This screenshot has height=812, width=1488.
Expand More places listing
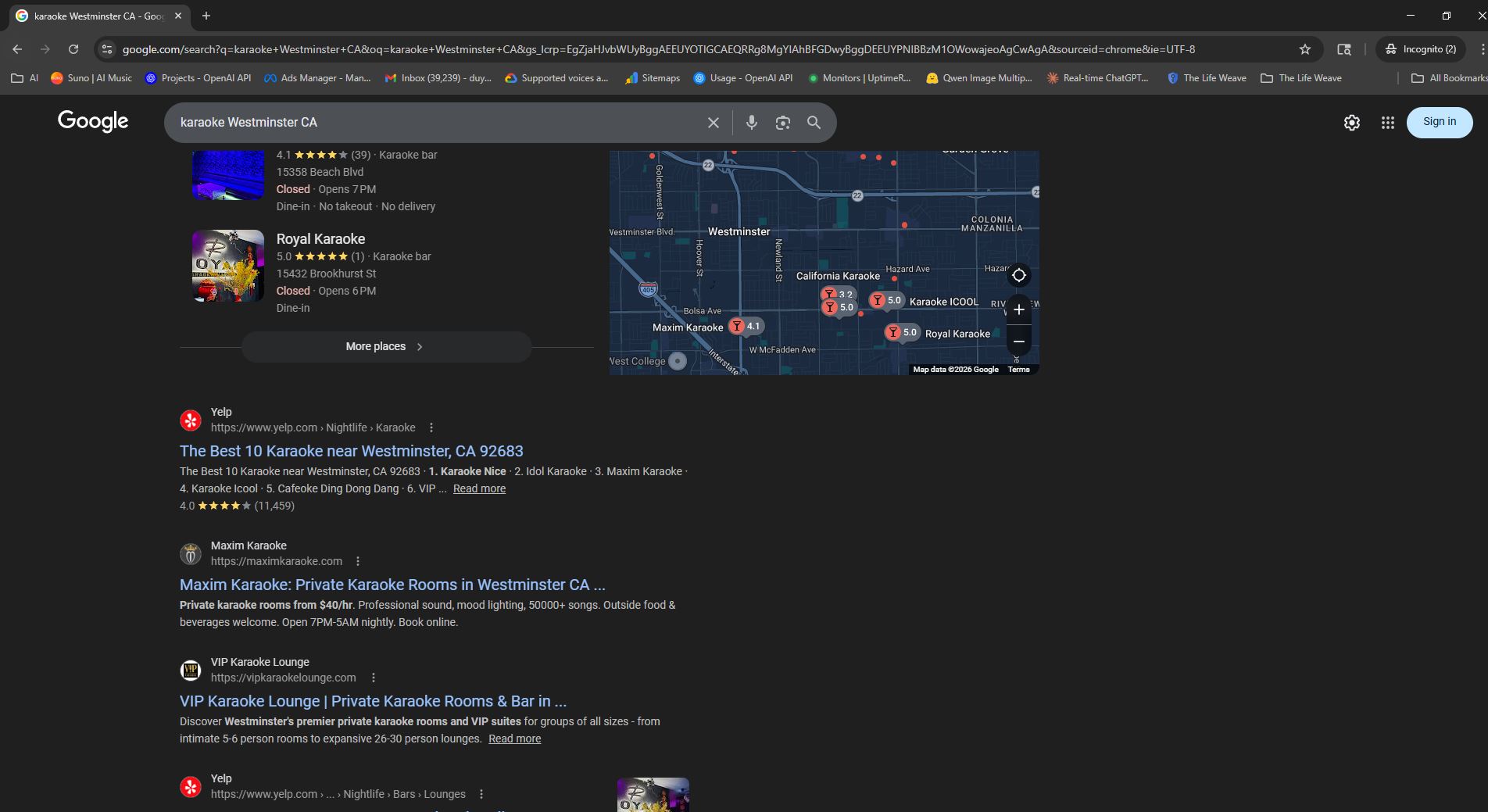[386, 346]
